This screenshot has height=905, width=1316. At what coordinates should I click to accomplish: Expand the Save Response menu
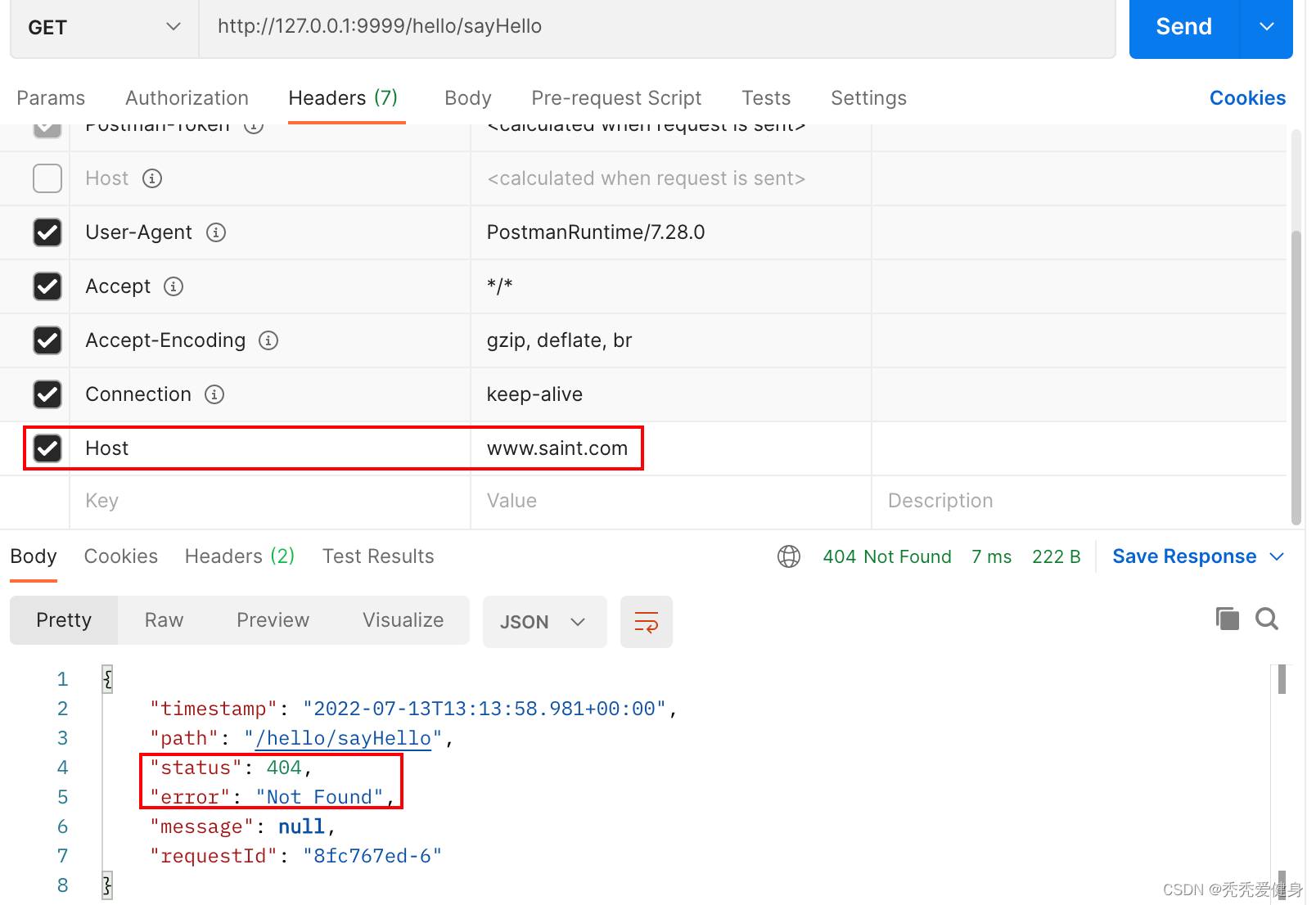click(1277, 556)
